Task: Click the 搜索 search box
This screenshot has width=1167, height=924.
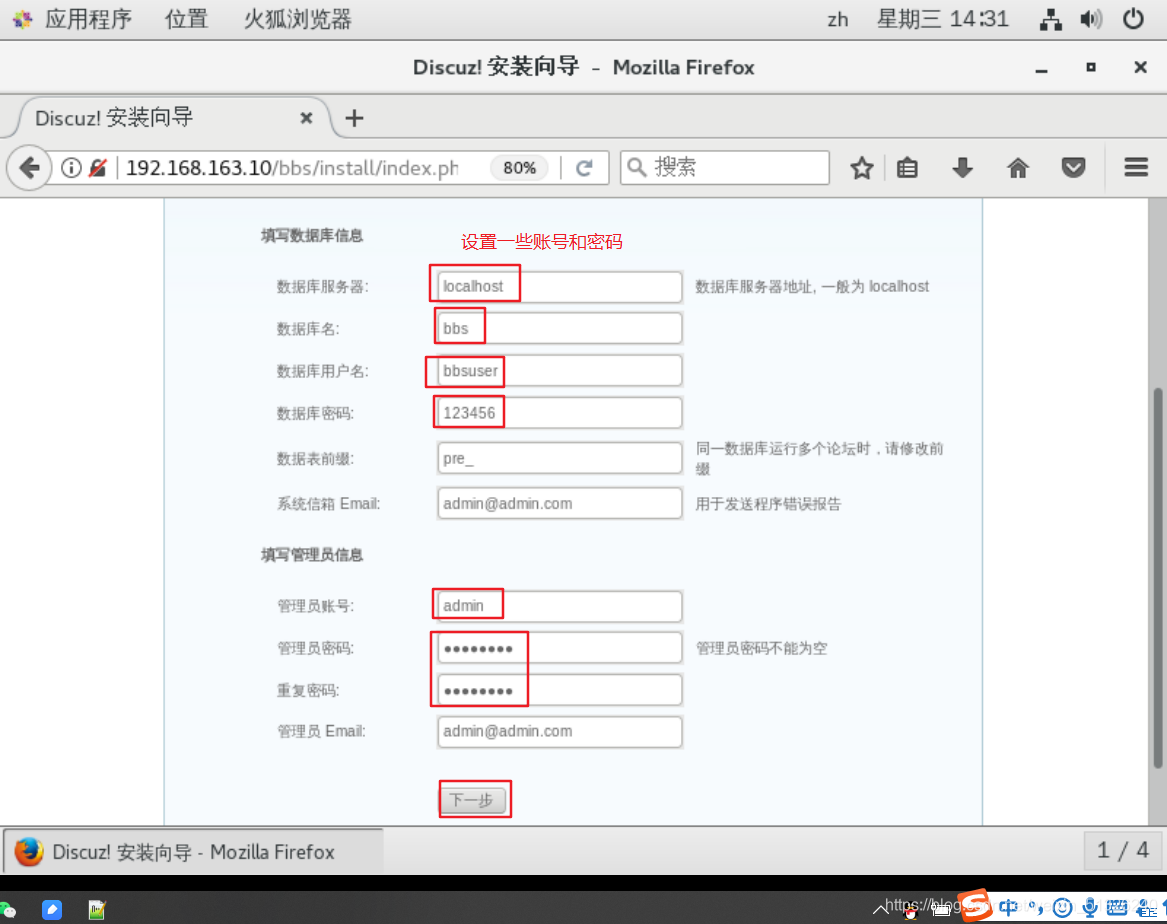Action: coord(725,167)
